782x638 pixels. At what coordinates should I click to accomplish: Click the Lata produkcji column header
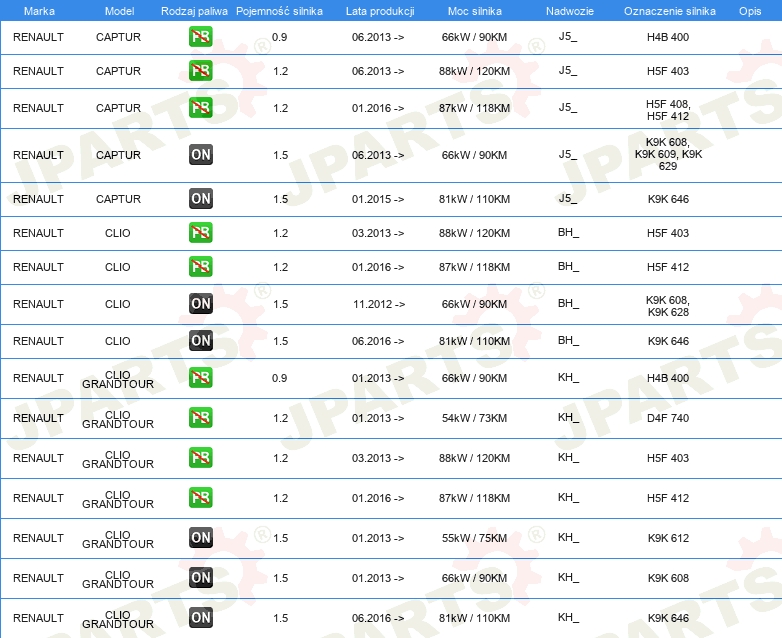tap(380, 11)
